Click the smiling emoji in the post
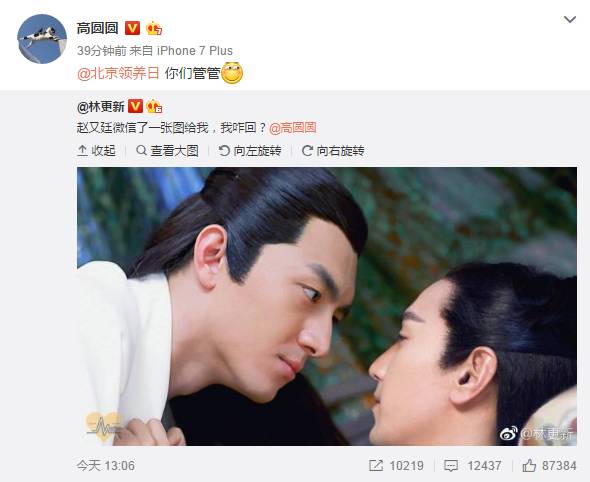This screenshot has height=482, width=590. 232,73
